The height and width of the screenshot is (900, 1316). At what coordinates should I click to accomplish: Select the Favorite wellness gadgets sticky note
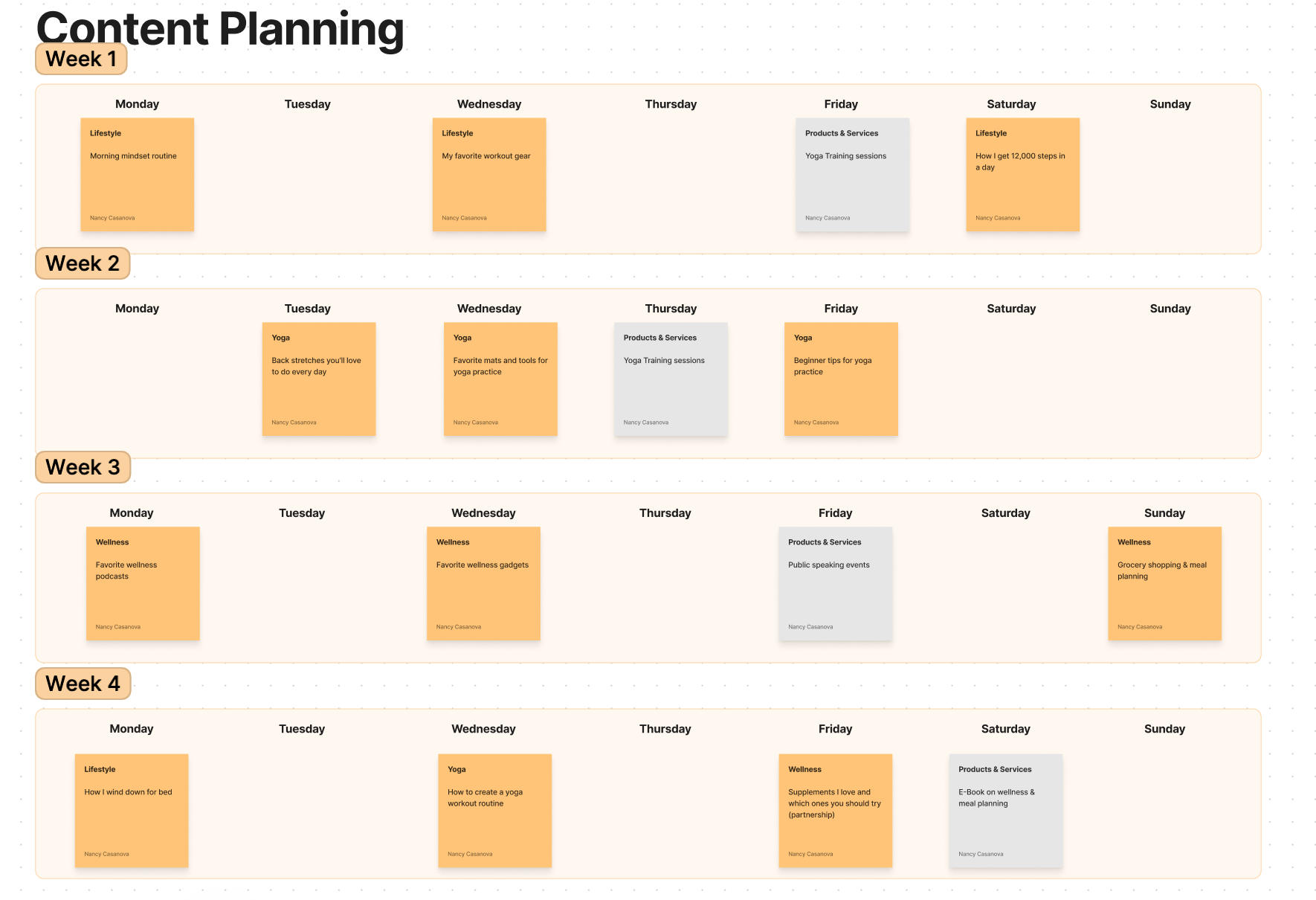(x=483, y=584)
